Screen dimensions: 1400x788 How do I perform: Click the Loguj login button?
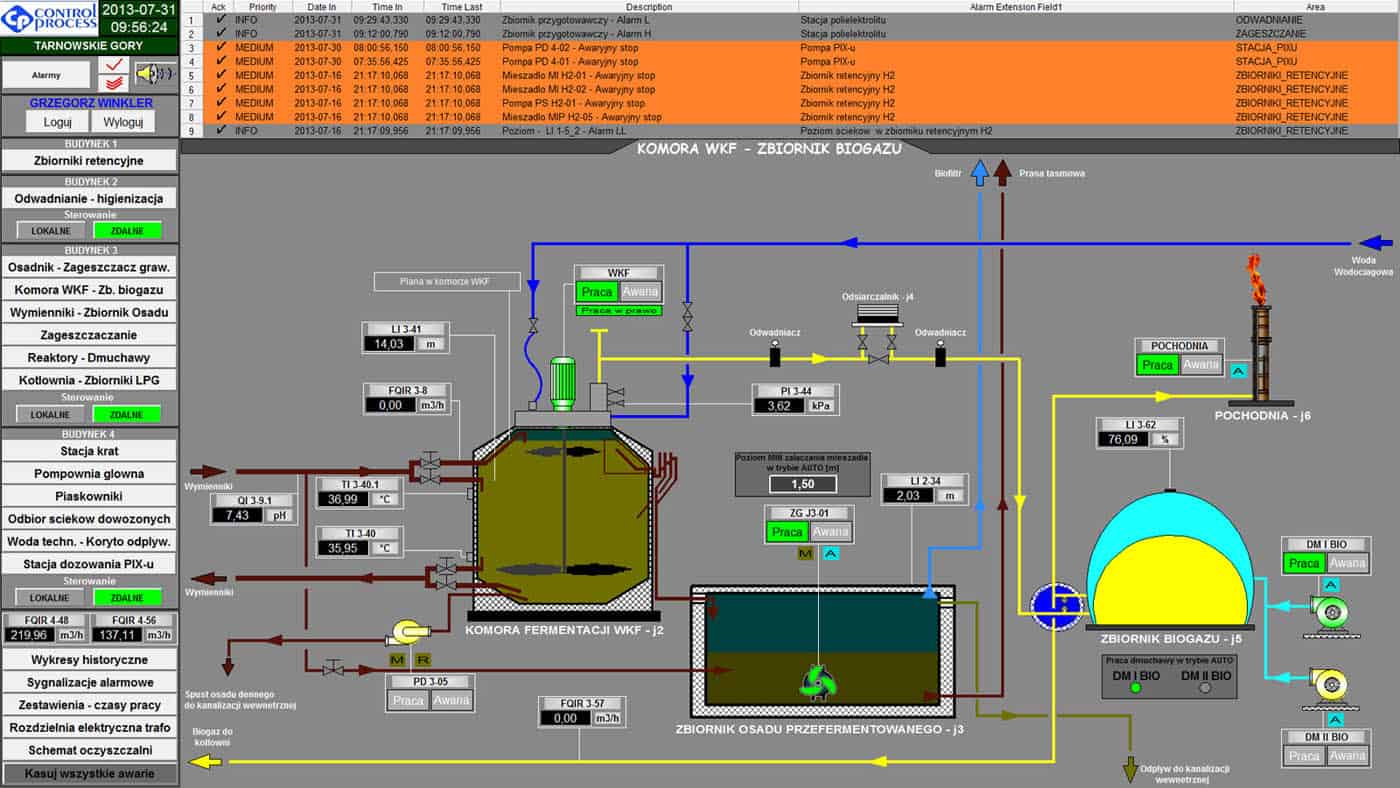pyautogui.click(x=58, y=122)
